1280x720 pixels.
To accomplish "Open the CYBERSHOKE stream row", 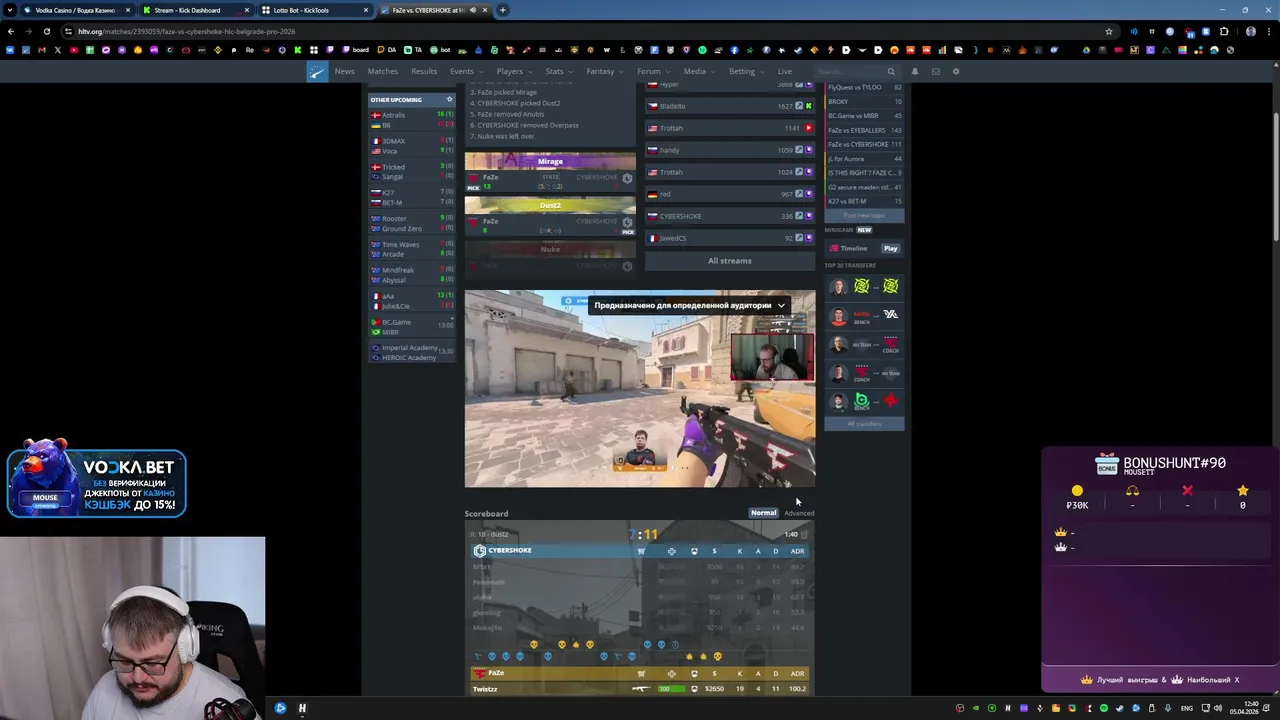I will point(729,216).
